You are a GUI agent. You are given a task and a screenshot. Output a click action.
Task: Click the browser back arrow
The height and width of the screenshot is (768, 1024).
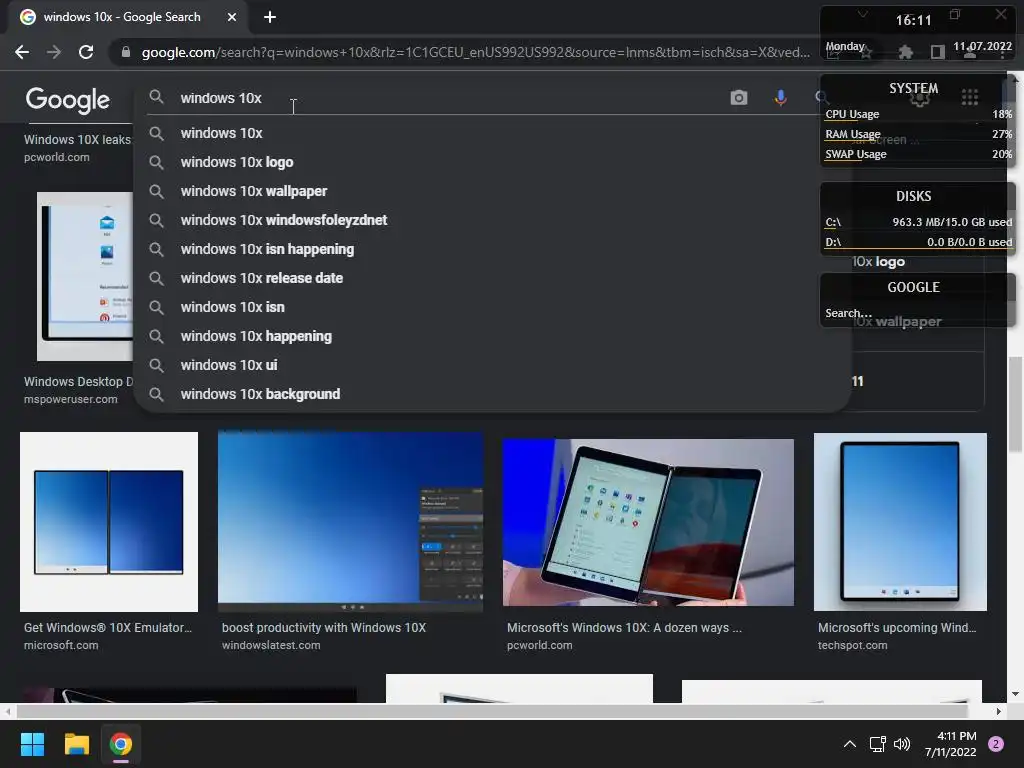tap(22, 52)
